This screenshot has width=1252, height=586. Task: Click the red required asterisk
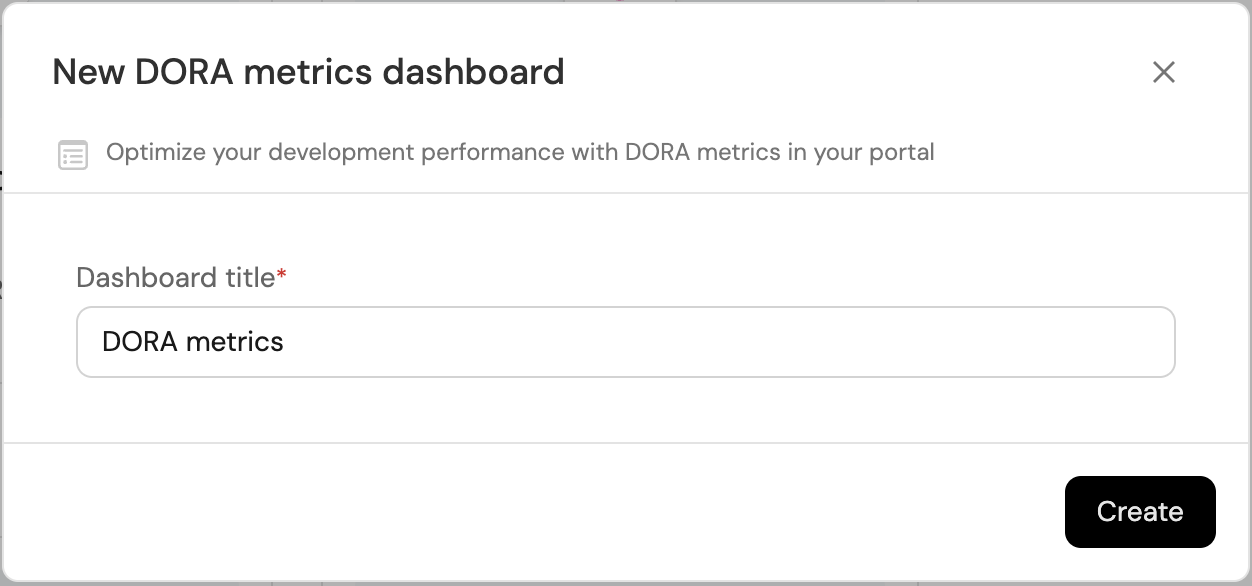[x=282, y=275]
